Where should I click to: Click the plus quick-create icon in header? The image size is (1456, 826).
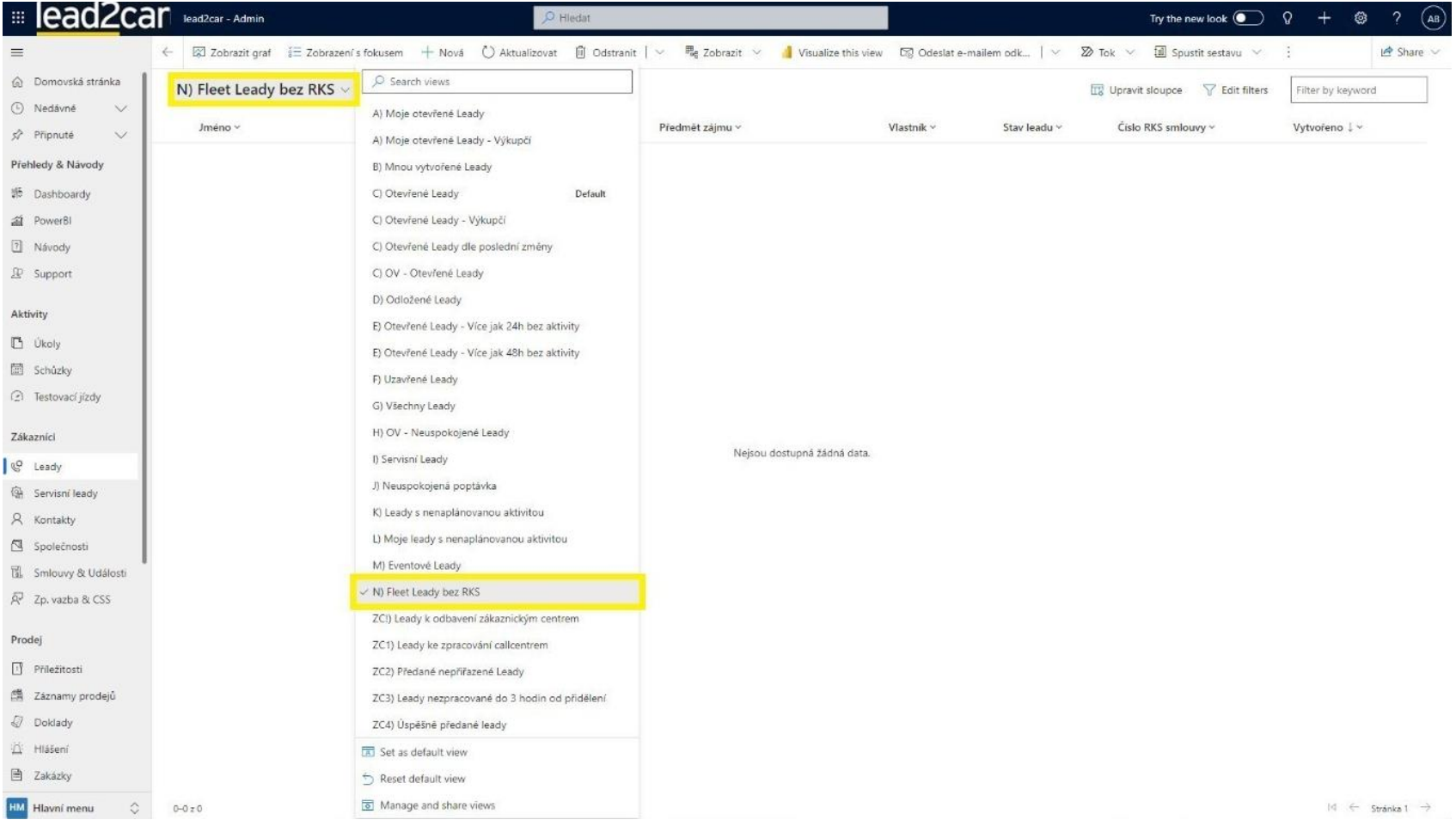coord(1324,18)
